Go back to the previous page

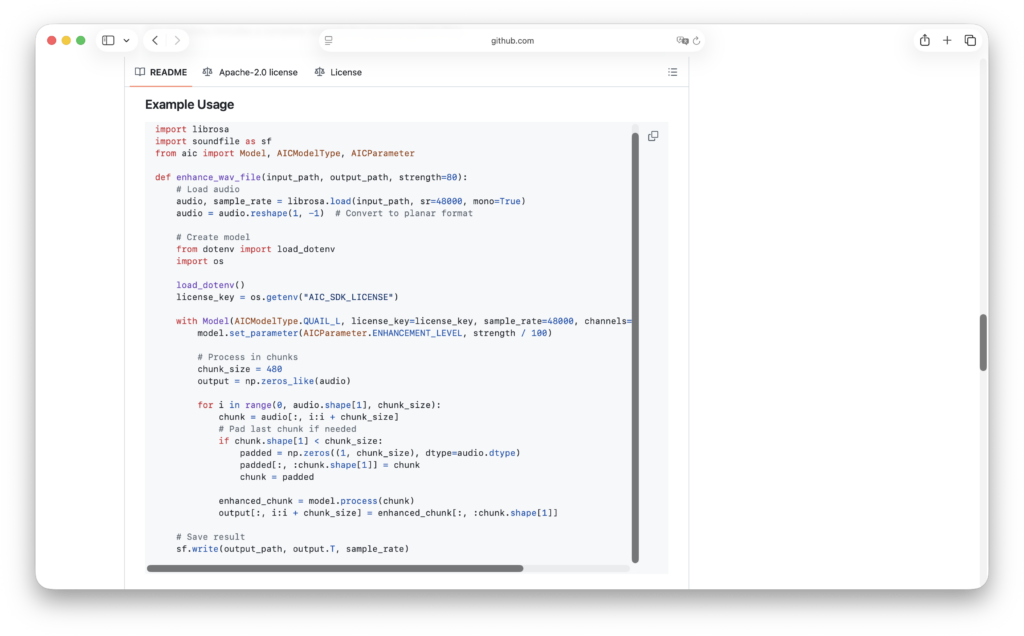[x=155, y=40]
